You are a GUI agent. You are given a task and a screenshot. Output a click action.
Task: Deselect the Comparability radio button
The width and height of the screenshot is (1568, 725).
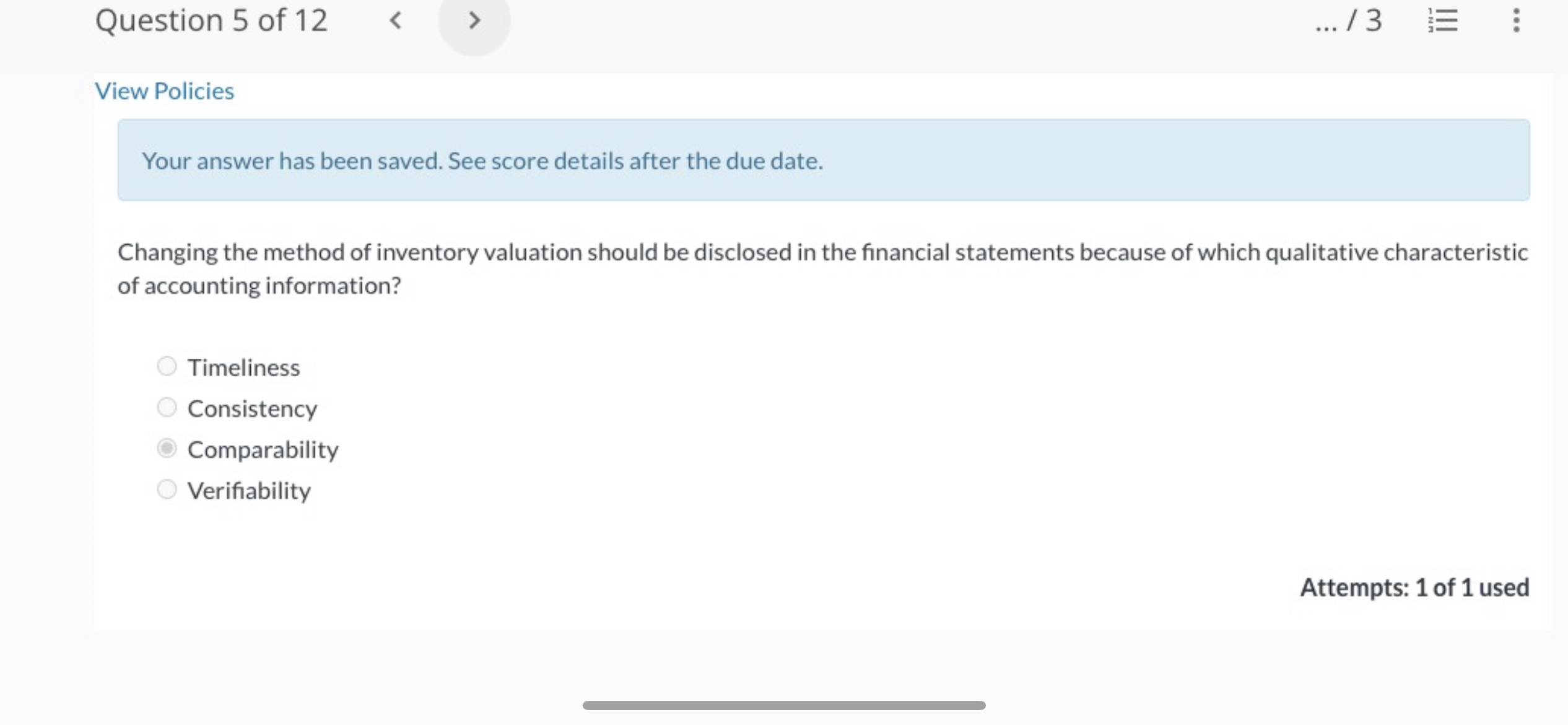click(x=166, y=448)
